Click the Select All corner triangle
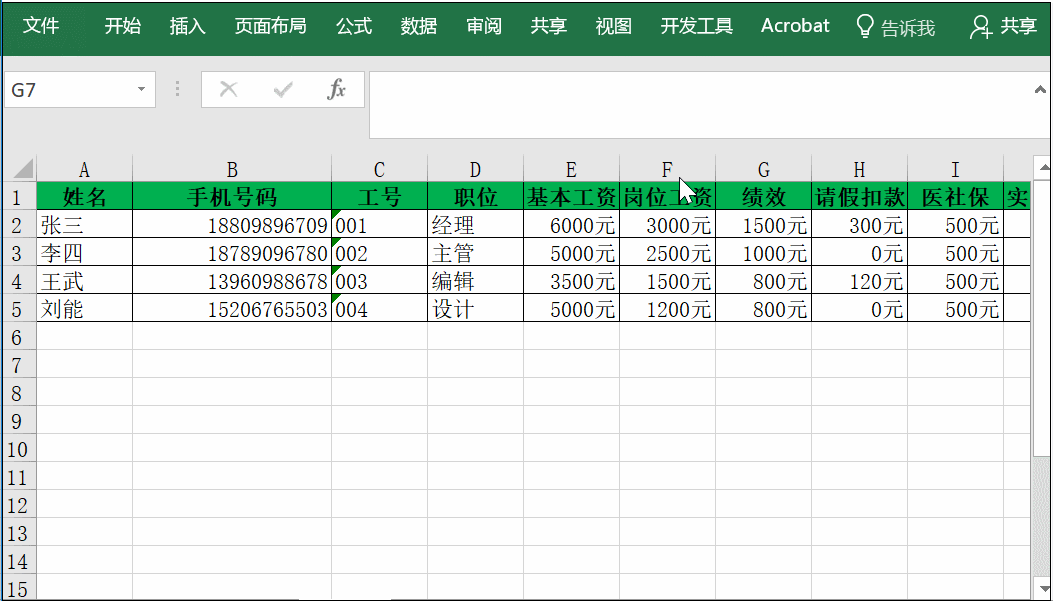 [21, 169]
